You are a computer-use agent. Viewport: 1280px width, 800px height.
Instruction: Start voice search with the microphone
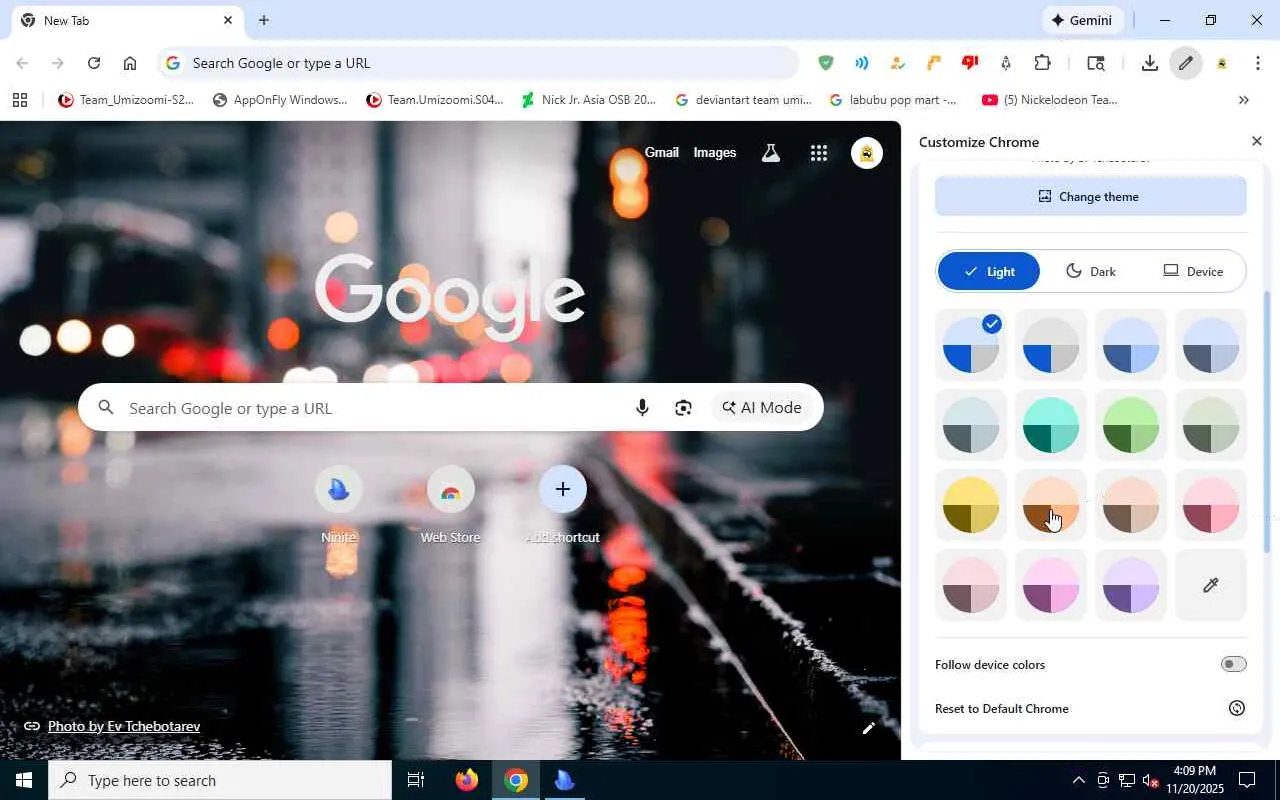click(x=642, y=408)
